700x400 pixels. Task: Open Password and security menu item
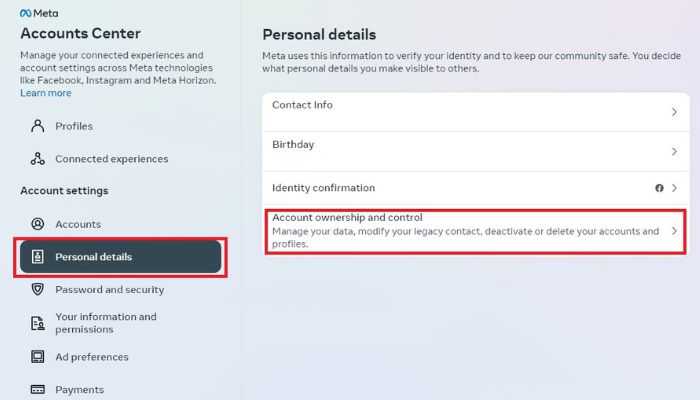(109, 290)
